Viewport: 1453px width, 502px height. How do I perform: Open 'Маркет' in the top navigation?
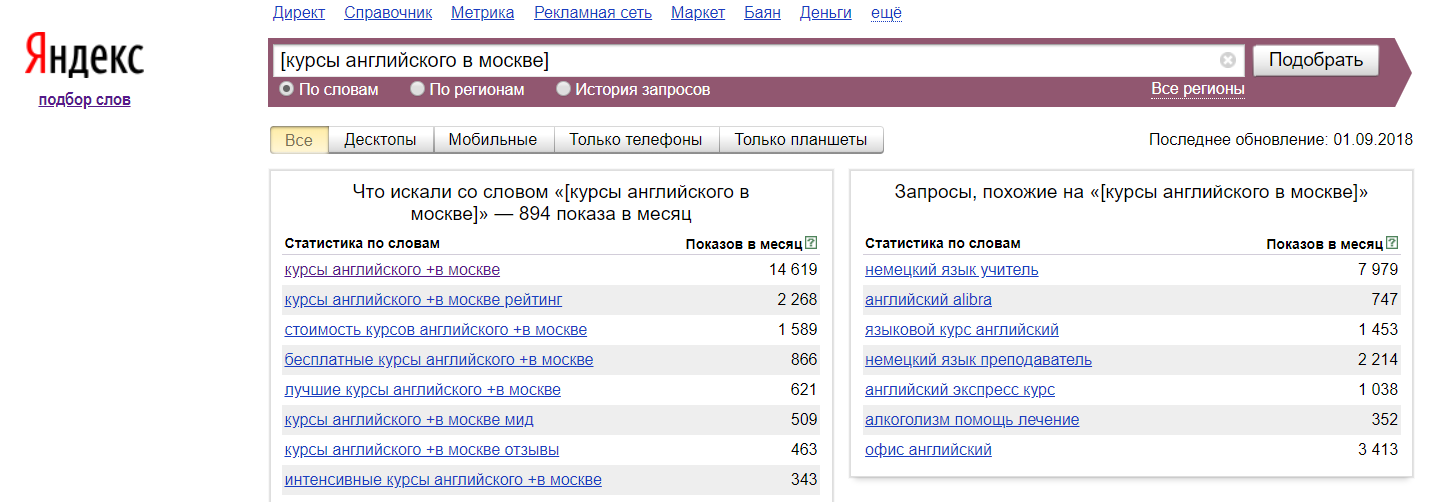(699, 12)
